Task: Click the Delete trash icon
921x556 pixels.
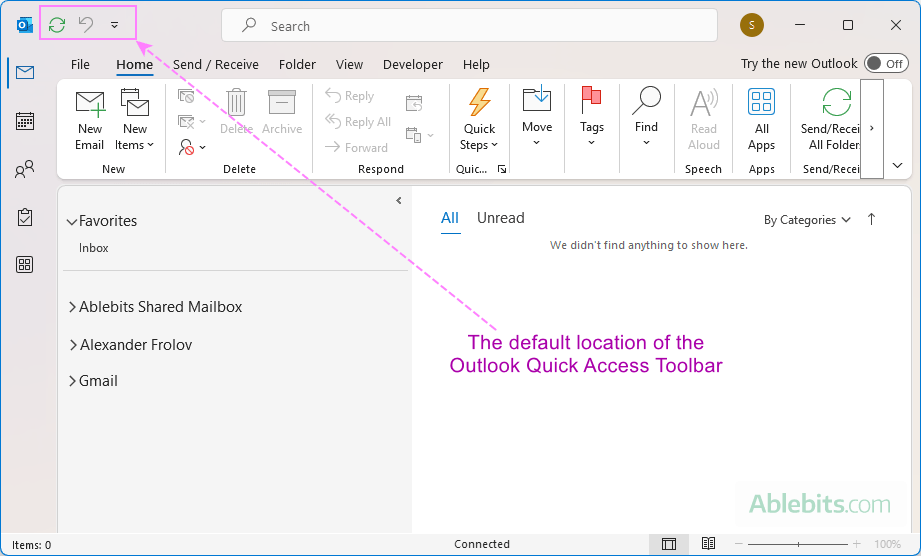Action: click(237, 112)
